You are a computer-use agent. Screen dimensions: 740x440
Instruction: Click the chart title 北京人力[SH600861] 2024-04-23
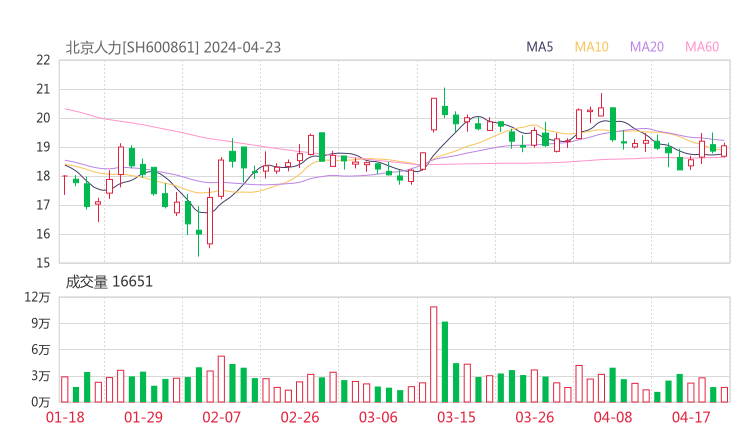pos(173,47)
